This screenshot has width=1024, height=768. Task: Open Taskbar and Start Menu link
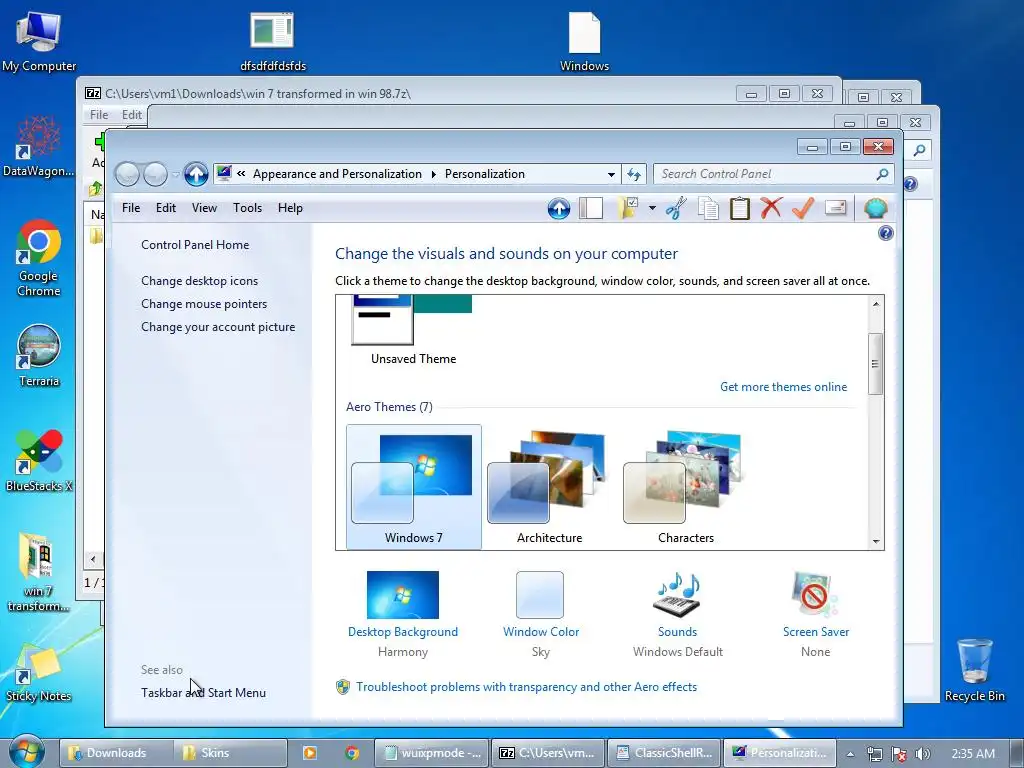[x=203, y=693]
